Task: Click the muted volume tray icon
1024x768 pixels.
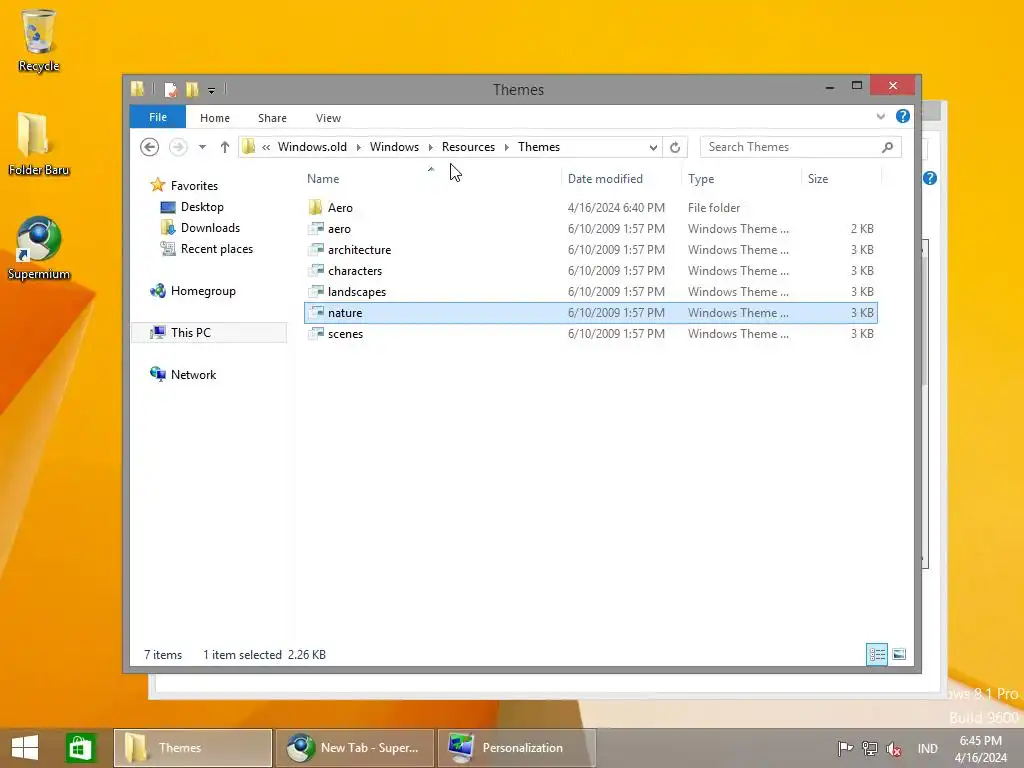Action: [x=893, y=749]
